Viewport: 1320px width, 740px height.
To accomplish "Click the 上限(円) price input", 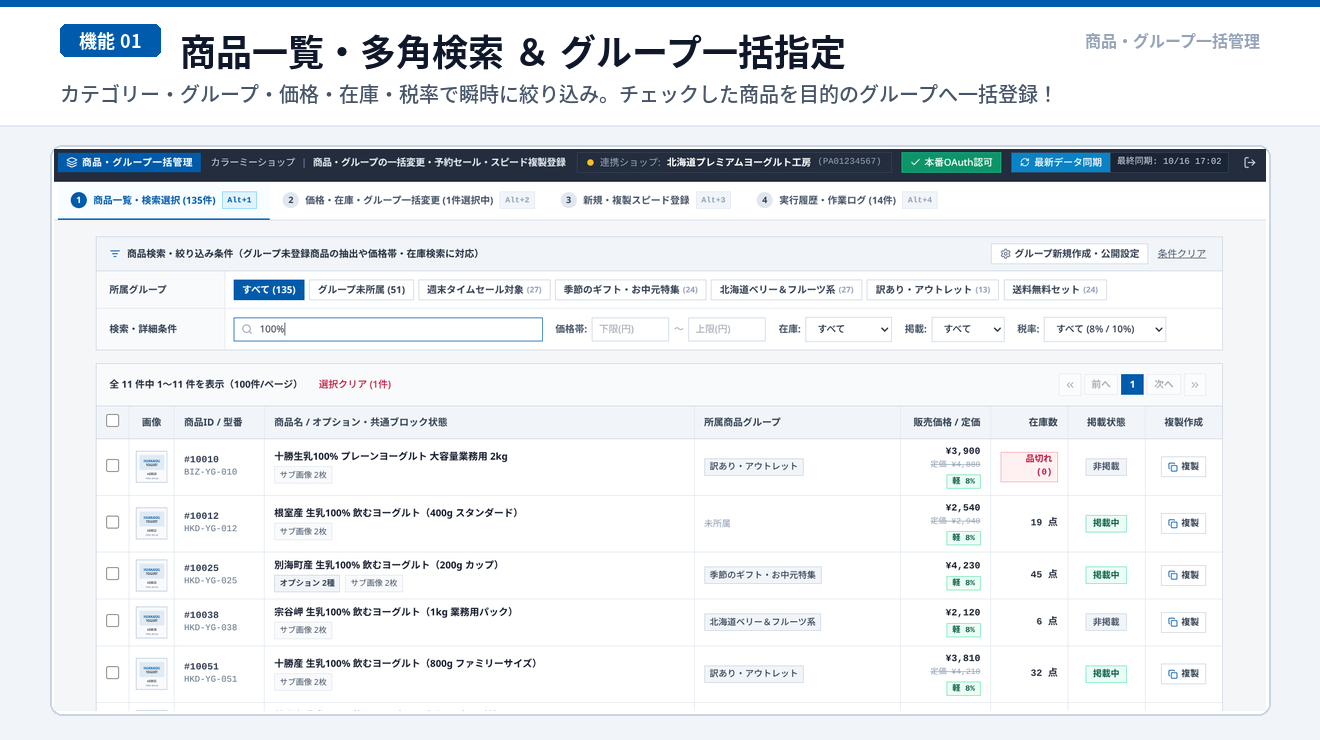I will coord(727,329).
